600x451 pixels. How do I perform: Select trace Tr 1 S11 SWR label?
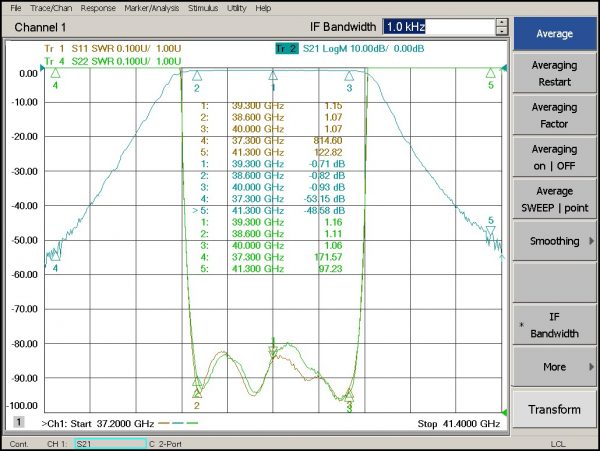coord(112,49)
